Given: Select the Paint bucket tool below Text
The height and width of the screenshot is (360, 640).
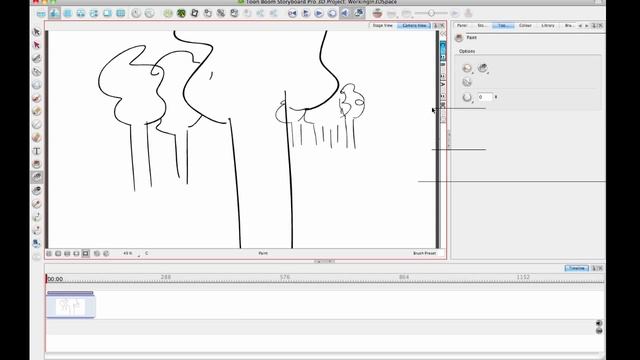Looking at the screenshot, I should point(36,164).
